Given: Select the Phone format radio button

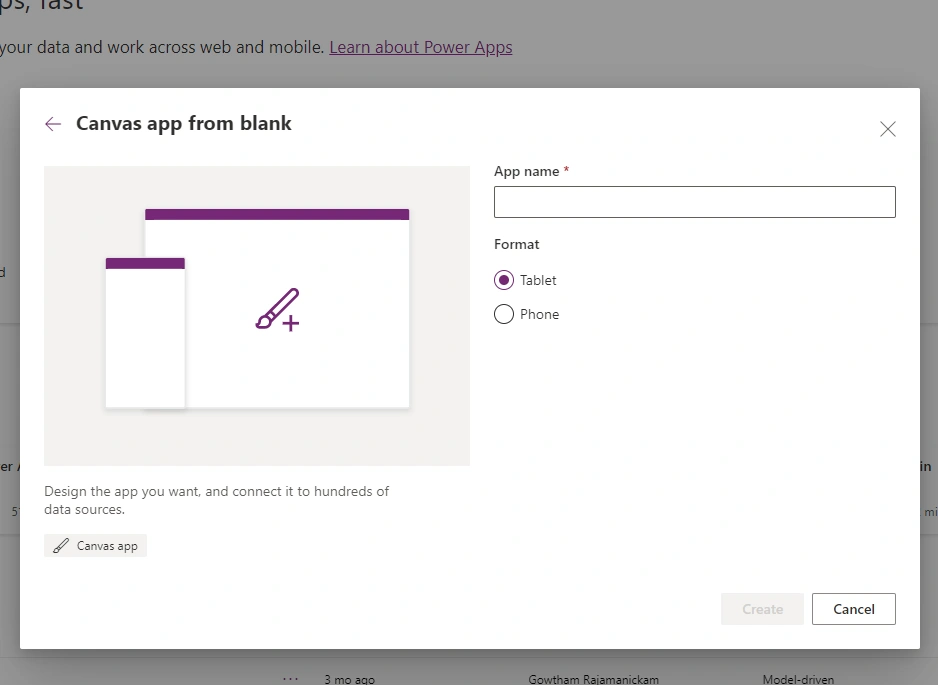Looking at the screenshot, I should point(504,314).
